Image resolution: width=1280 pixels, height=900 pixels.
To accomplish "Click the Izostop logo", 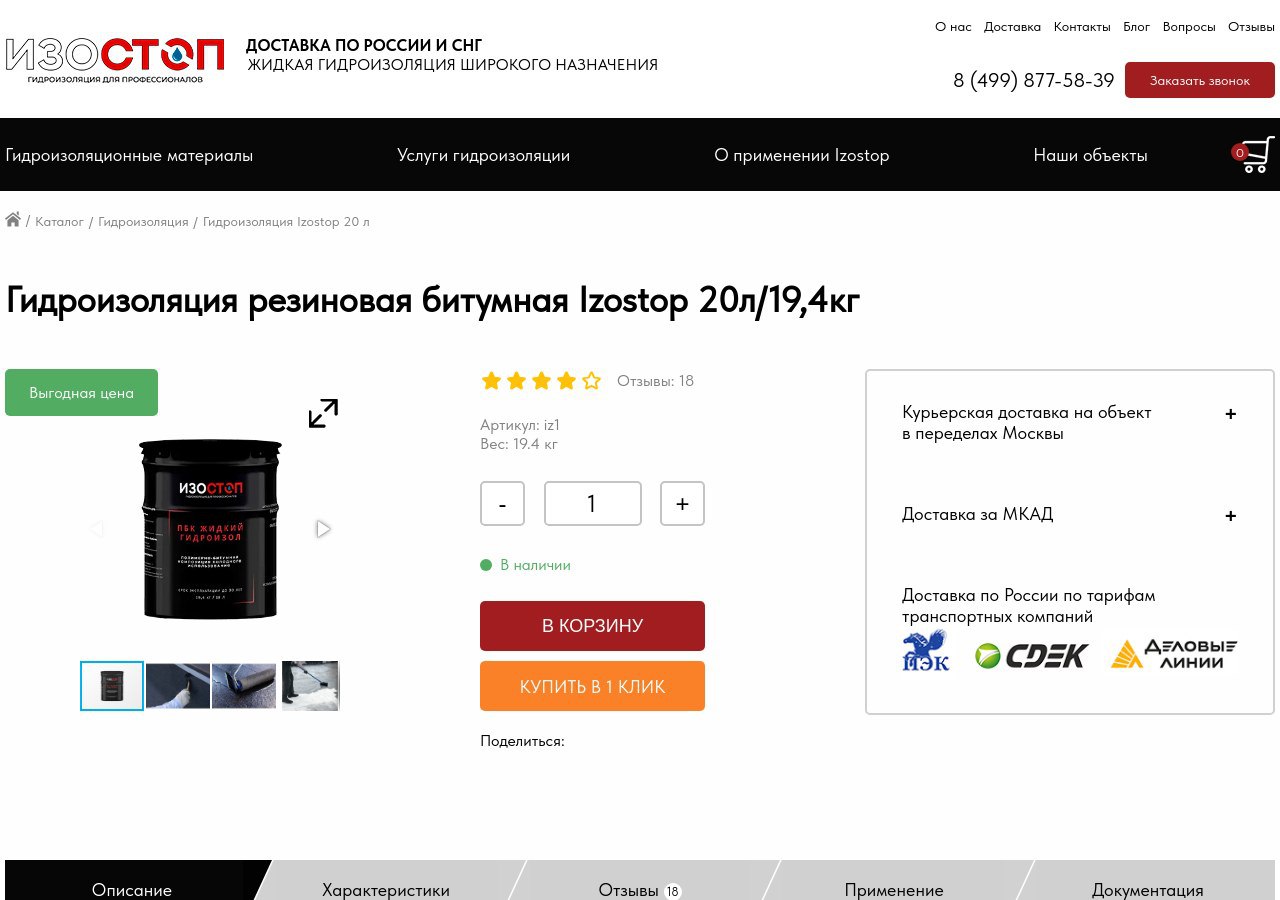I will tap(115, 59).
